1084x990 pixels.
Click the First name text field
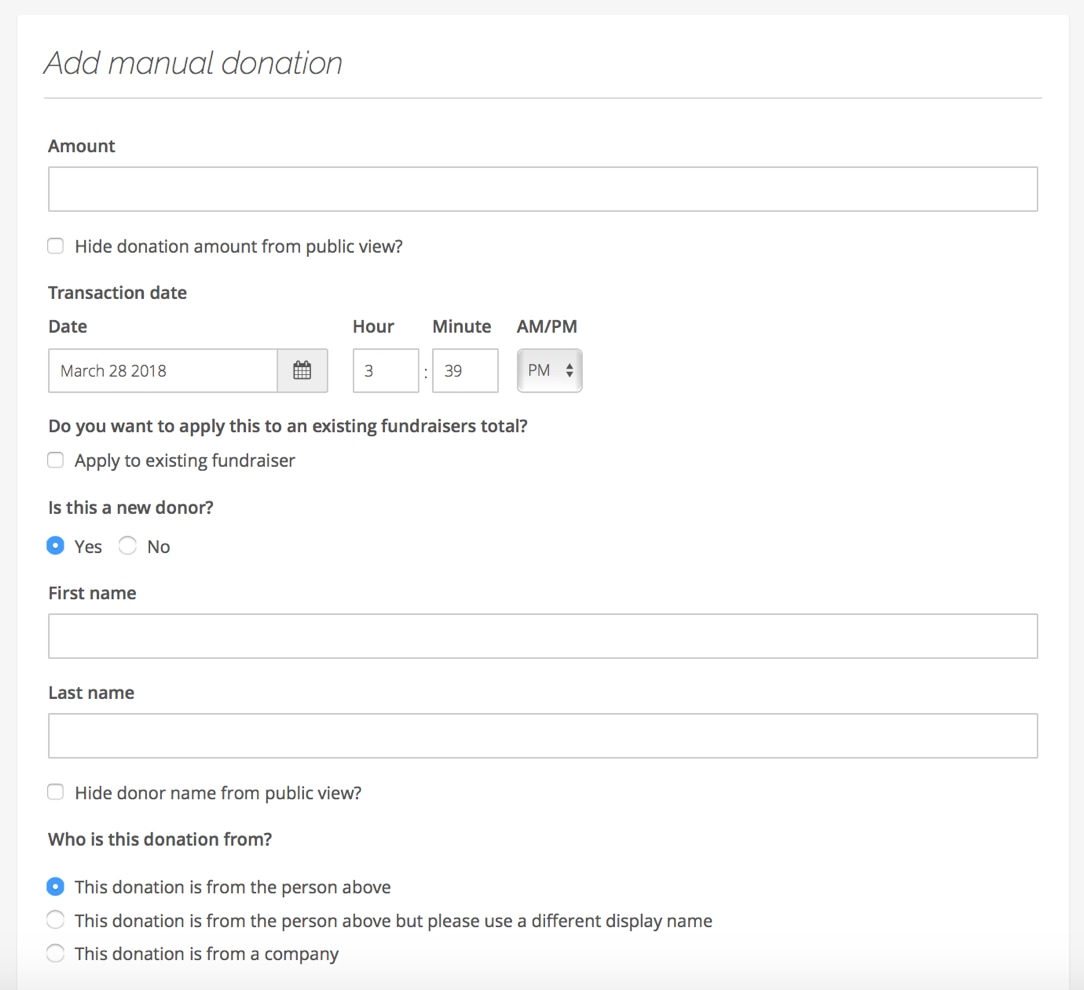[542, 636]
